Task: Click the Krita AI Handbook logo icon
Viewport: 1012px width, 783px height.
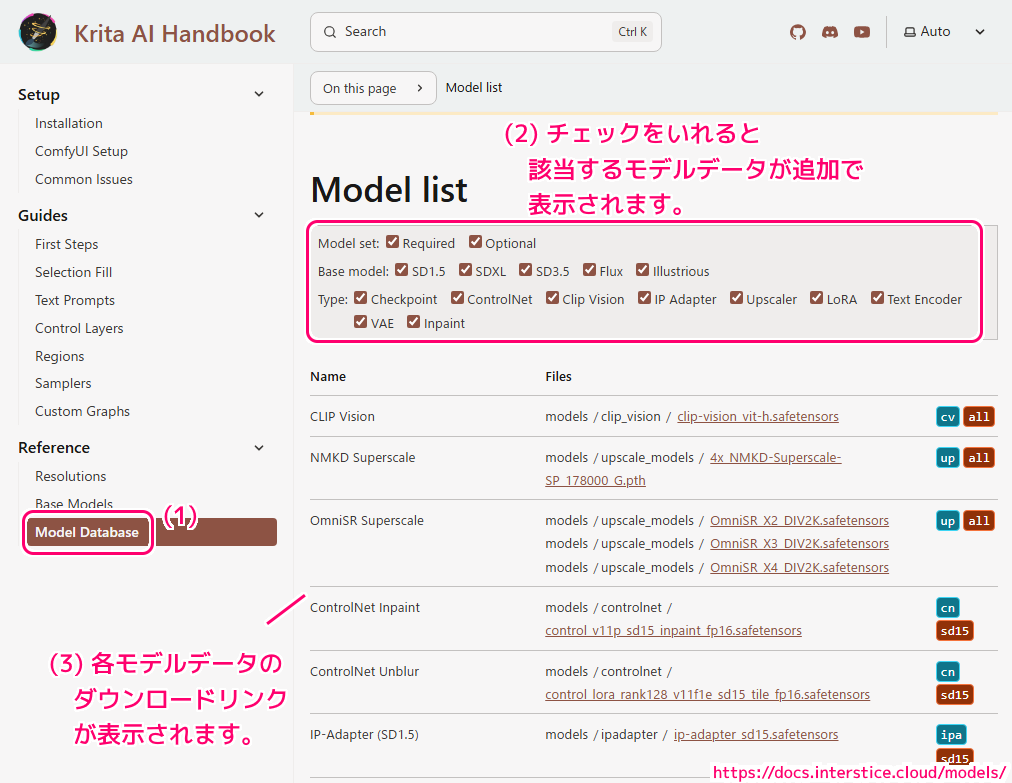Action: (37, 32)
